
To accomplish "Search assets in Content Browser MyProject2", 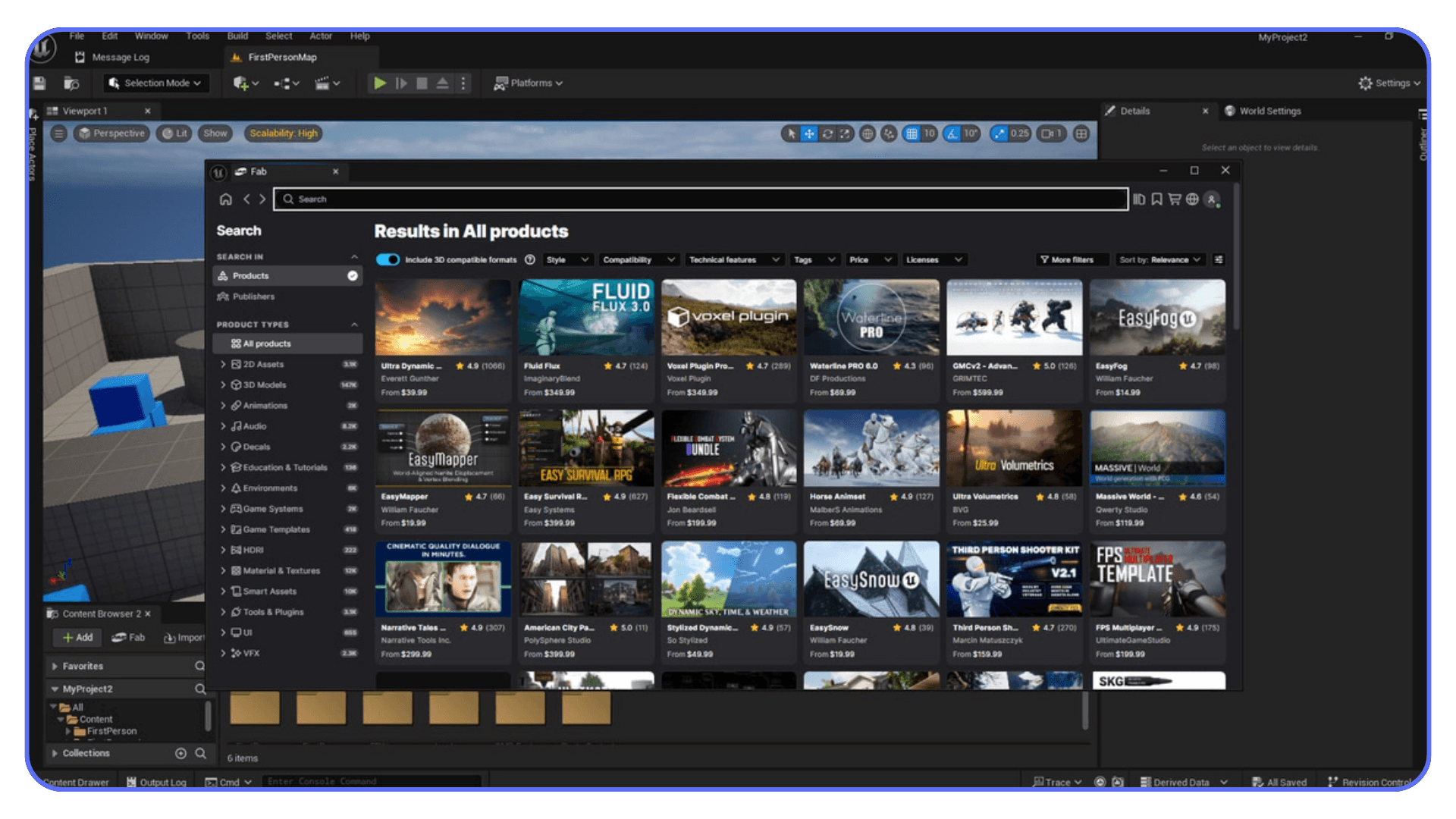I will point(200,689).
